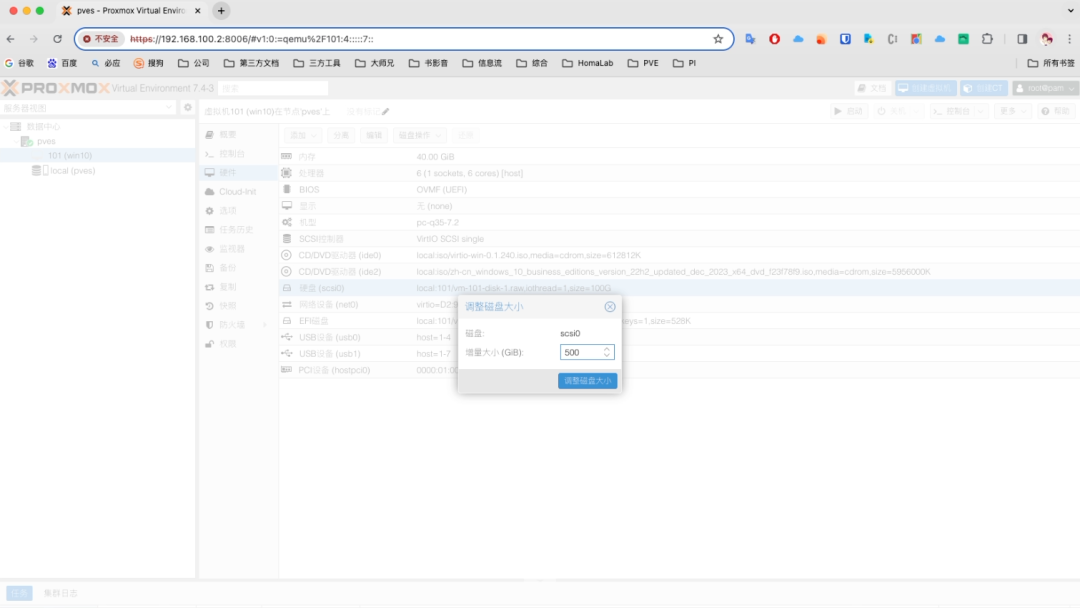Screen dimensions: 1080x608
Task: Toggle the browser side panel icon
Action: click(1022, 39)
